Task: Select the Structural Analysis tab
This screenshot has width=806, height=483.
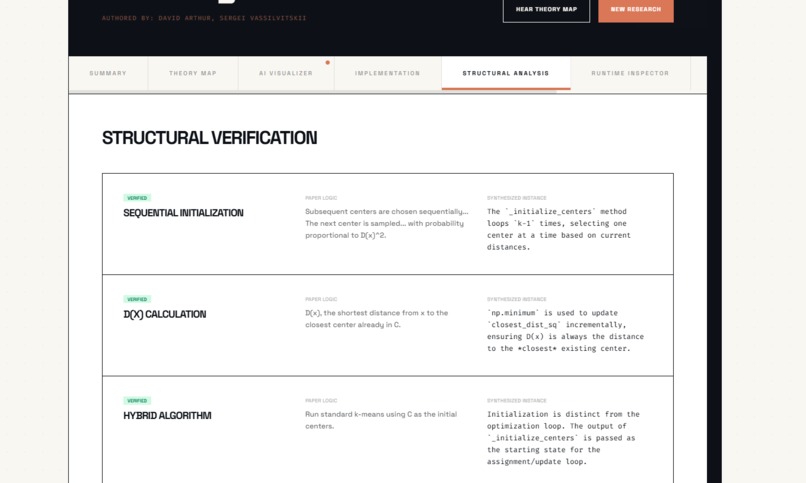Action: coord(506,73)
